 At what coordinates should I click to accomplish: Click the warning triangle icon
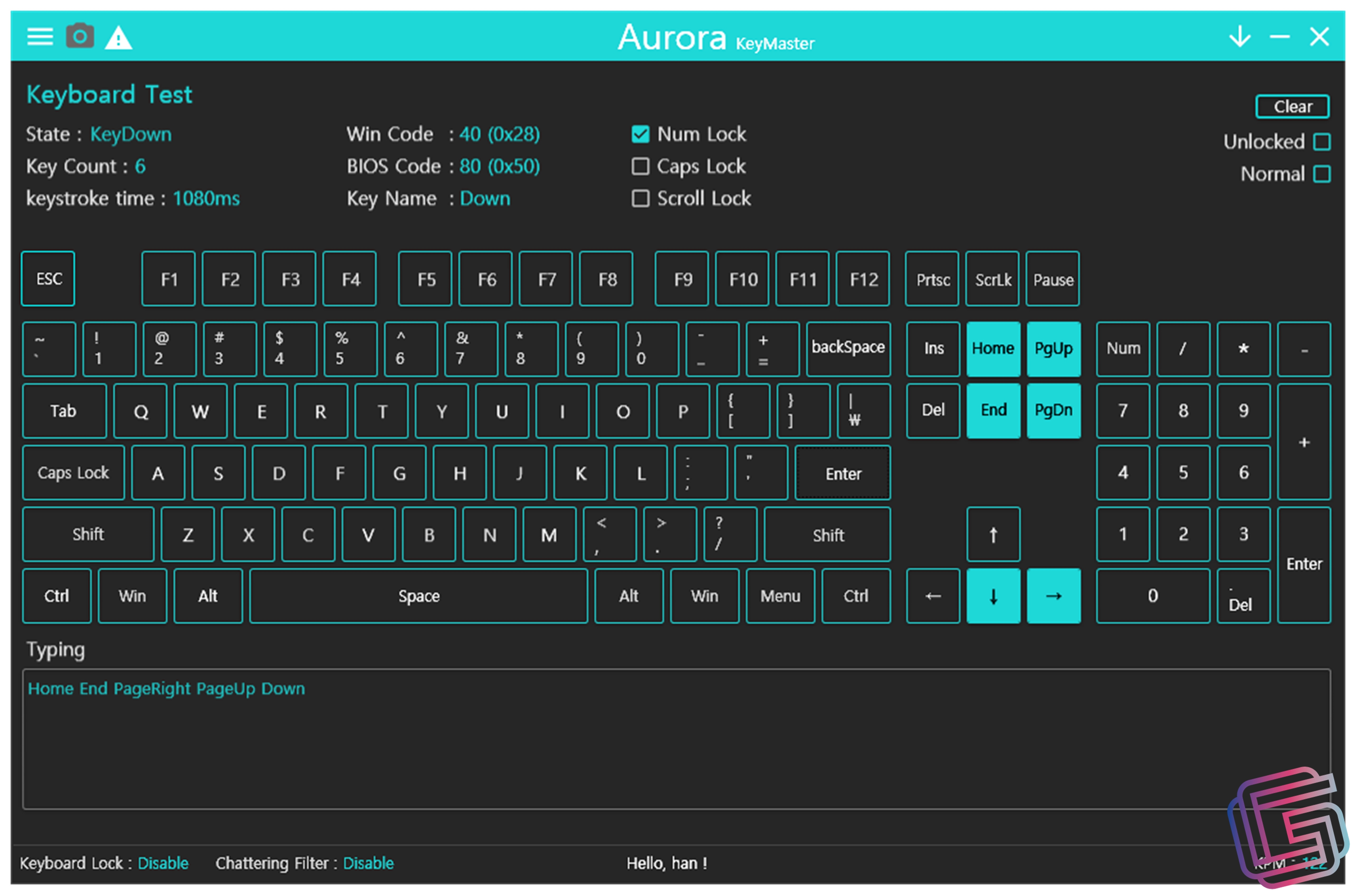(x=118, y=38)
